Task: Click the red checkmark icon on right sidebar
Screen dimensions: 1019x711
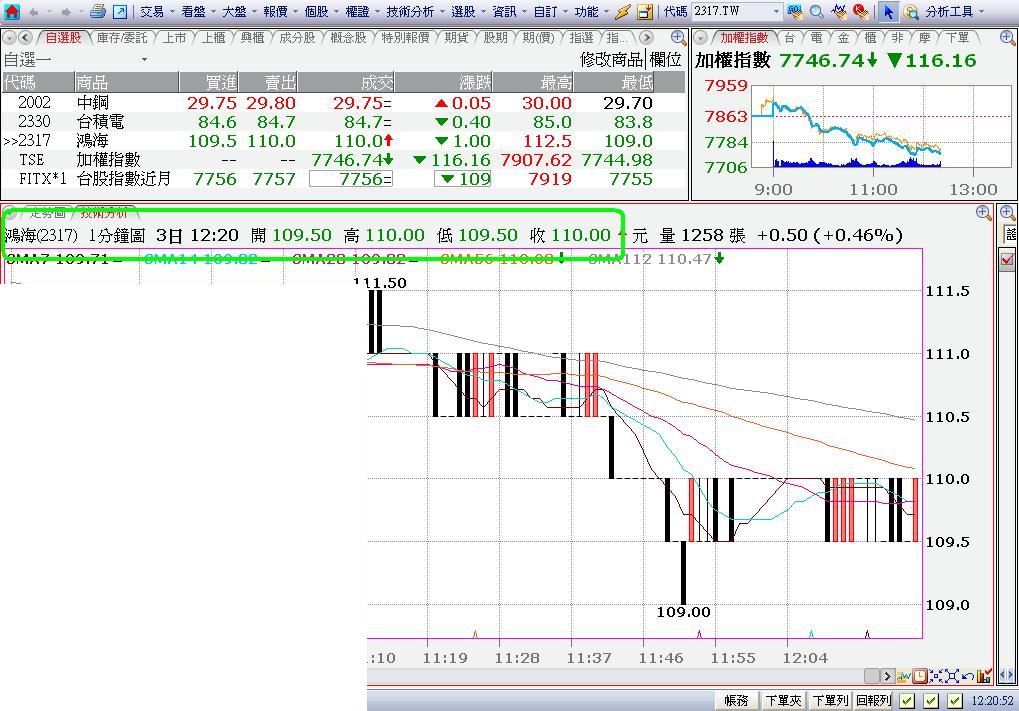Action: pyautogui.click(x=1008, y=260)
